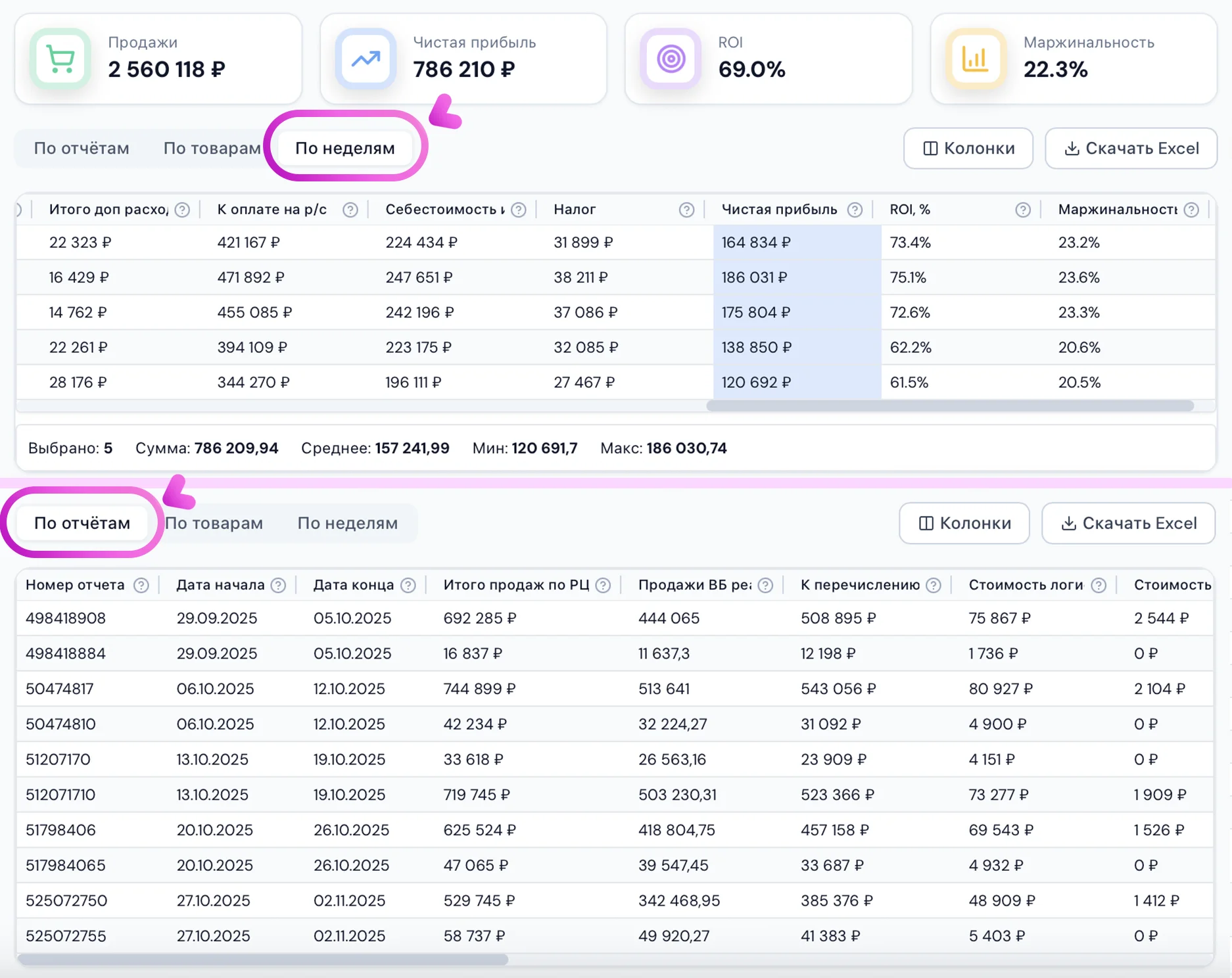Open lower По неделям tab

tap(347, 523)
